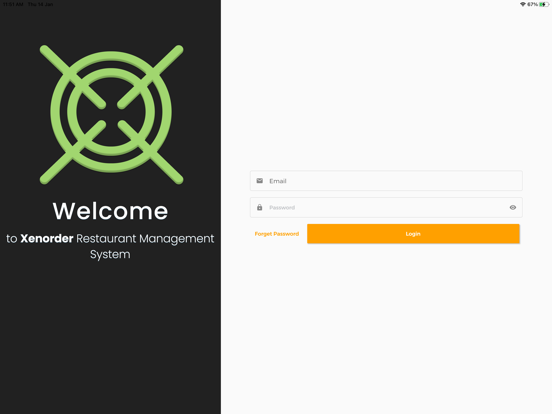Click the orange Login button
Image resolution: width=552 pixels, height=414 pixels.
413,234
